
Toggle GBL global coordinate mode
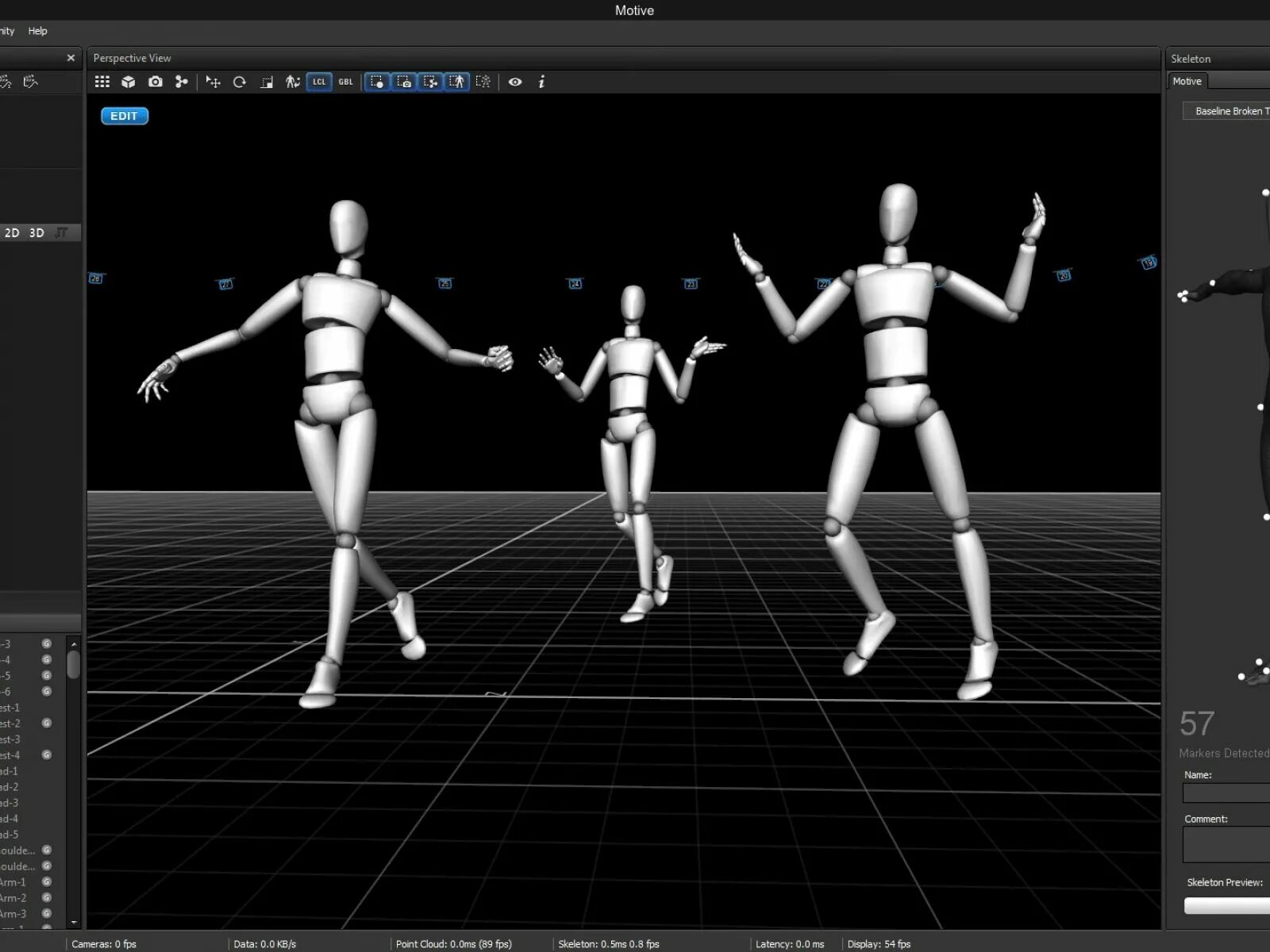(346, 82)
